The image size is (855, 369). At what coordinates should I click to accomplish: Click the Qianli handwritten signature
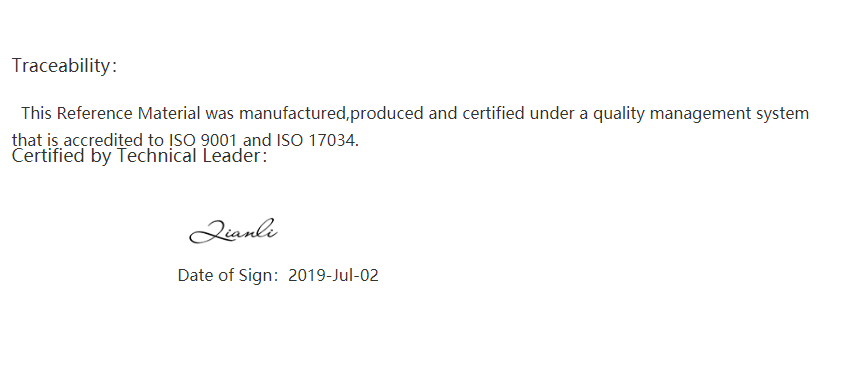pyautogui.click(x=233, y=231)
